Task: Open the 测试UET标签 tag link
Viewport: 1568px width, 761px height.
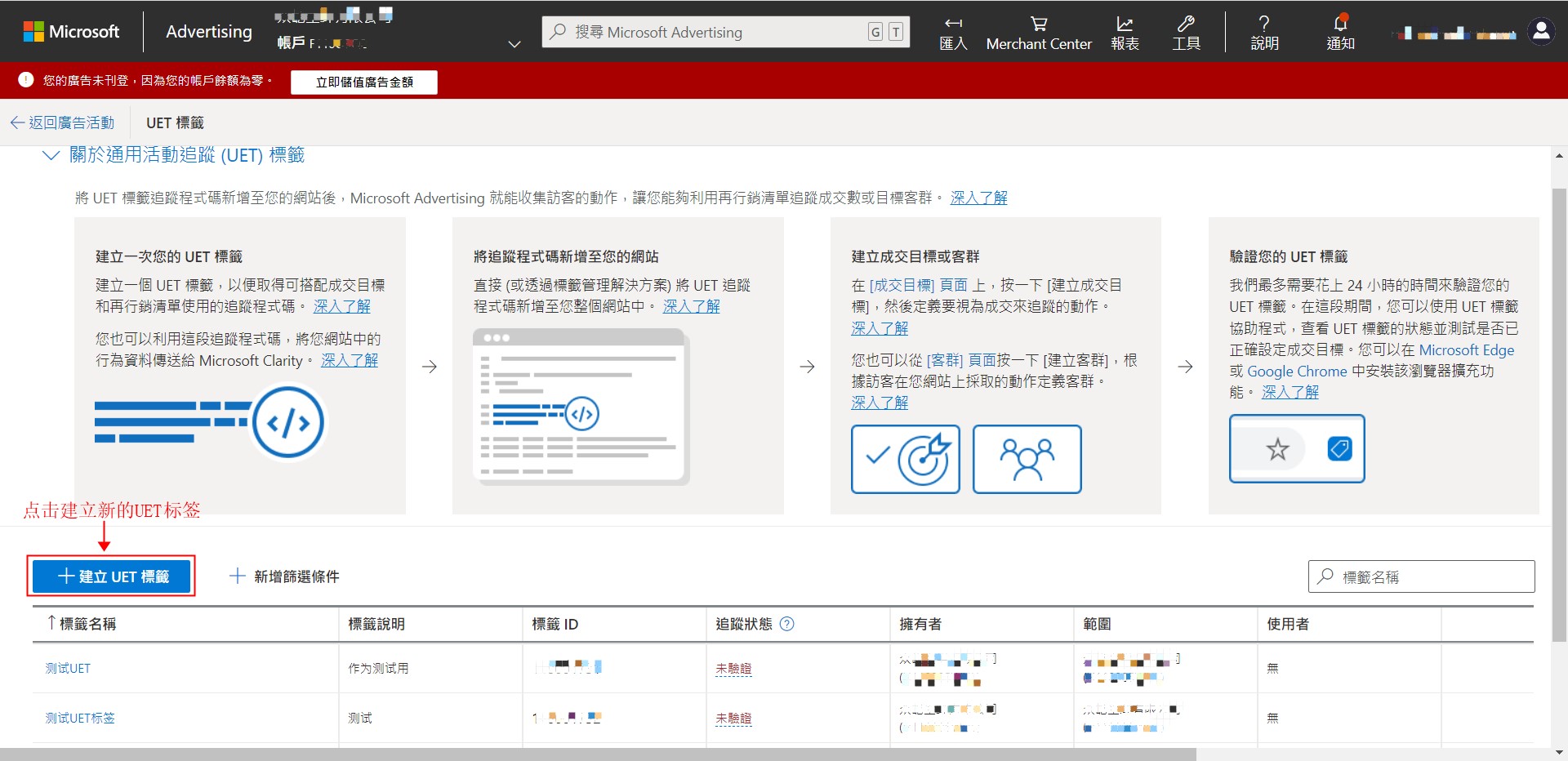Action: (x=80, y=718)
